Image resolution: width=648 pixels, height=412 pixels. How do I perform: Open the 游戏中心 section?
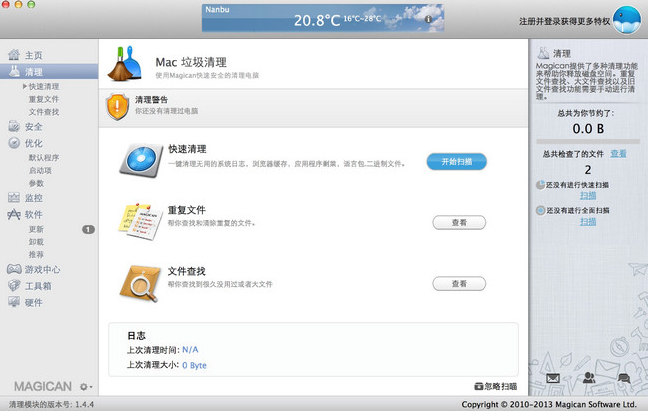[x=42, y=270]
